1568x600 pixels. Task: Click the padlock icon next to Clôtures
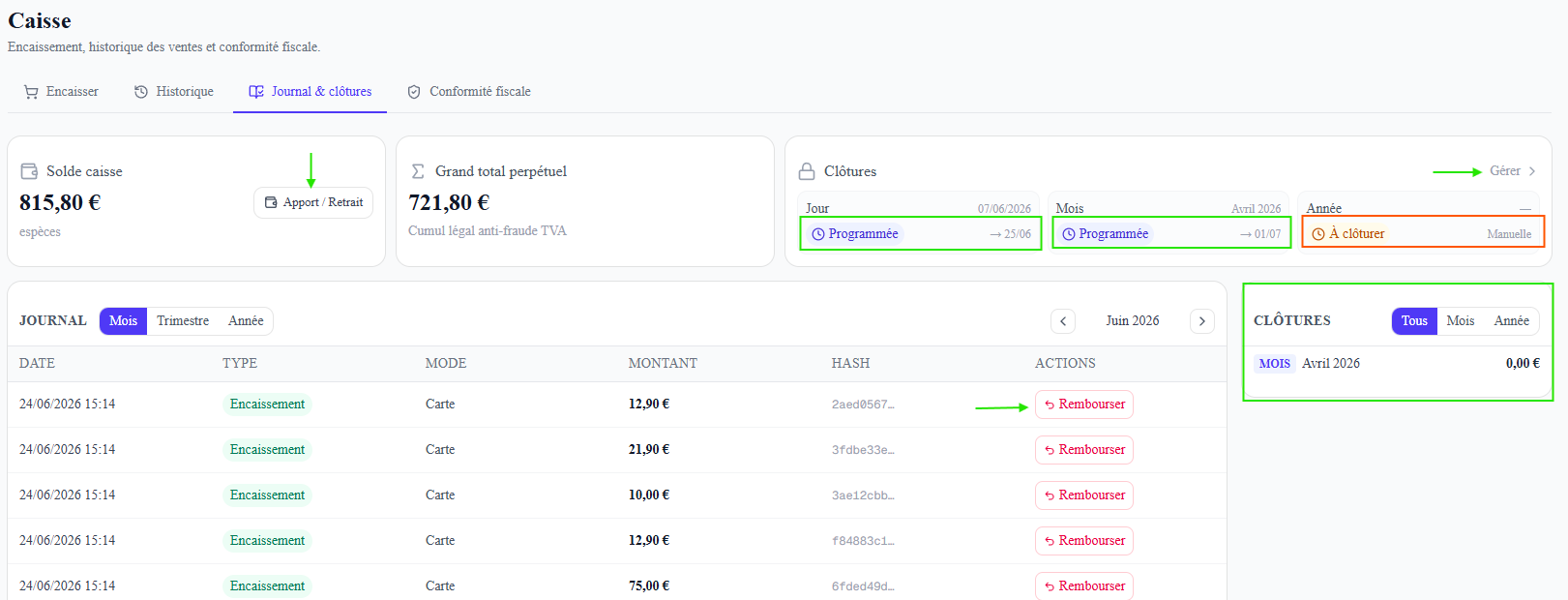[807, 171]
